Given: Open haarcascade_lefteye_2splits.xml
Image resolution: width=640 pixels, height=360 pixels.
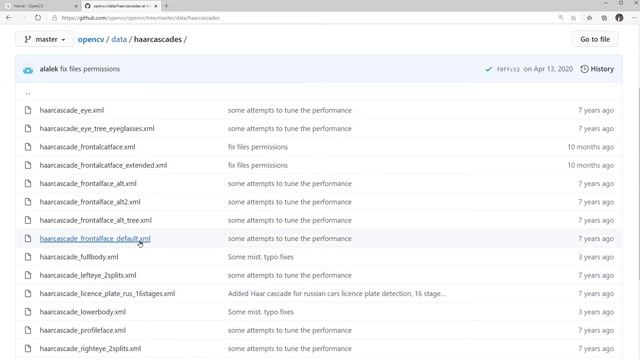Looking at the screenshot, I should coord(88,276).
